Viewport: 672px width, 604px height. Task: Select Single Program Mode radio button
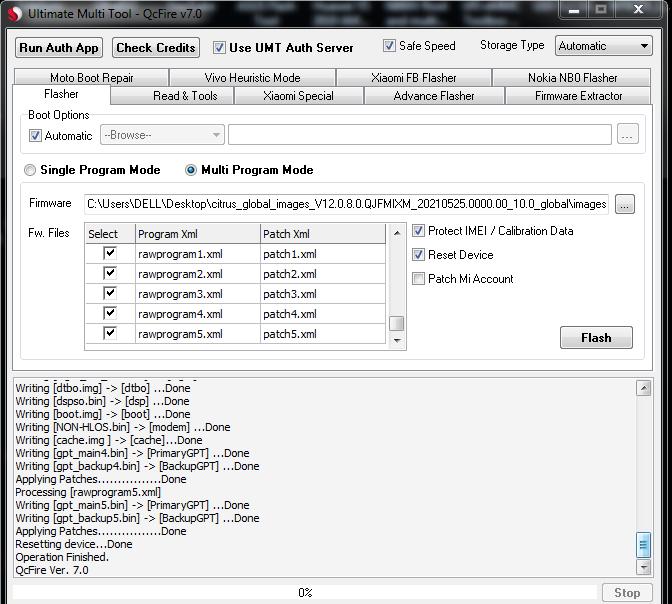[x=30, y=170]
